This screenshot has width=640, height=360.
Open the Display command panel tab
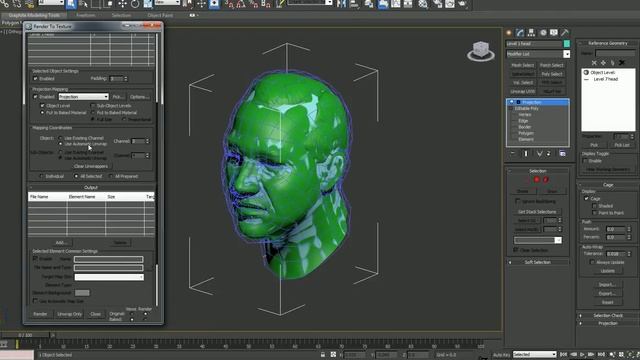pyautogui.click(x=553, y=33)
